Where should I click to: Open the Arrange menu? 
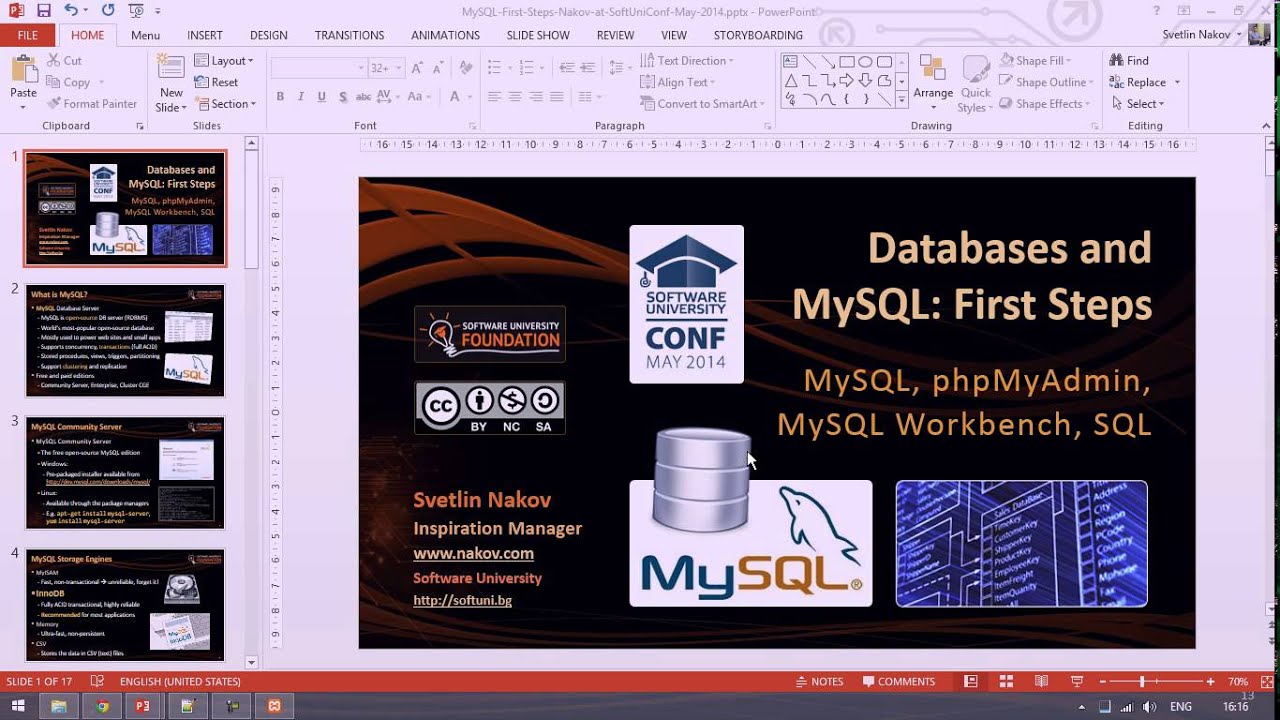click(933, 84)
